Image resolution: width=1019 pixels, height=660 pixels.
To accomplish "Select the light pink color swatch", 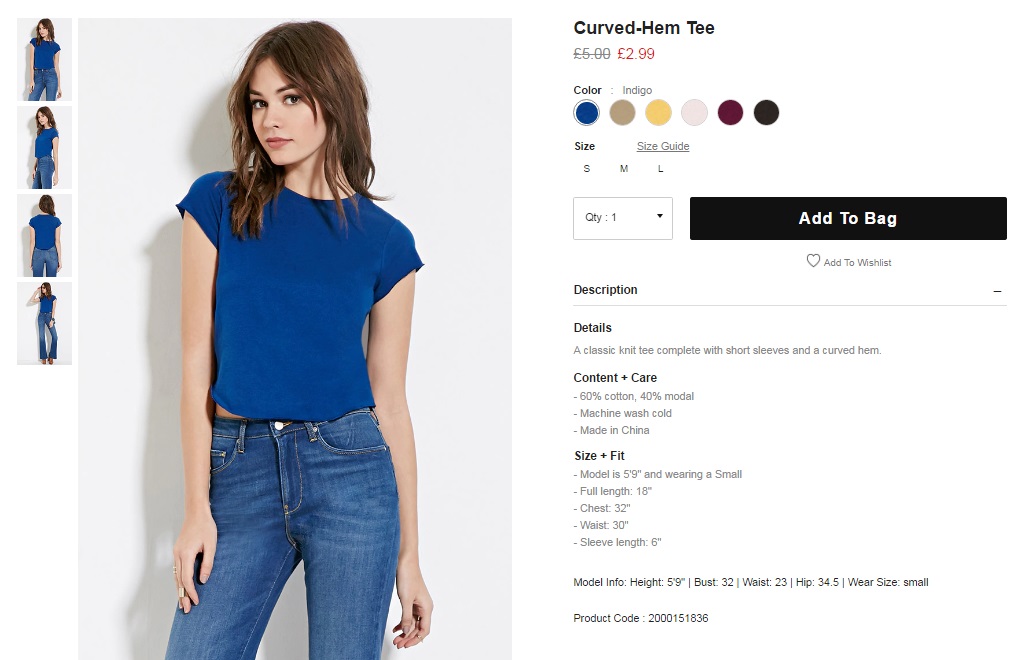I will tap(694, 112).
